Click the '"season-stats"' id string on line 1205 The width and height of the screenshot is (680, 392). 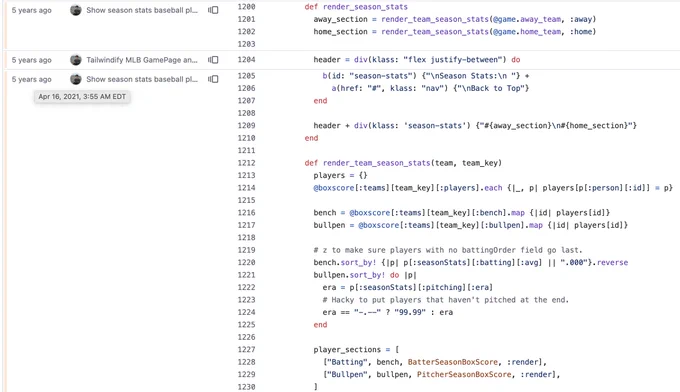point(381,76)
